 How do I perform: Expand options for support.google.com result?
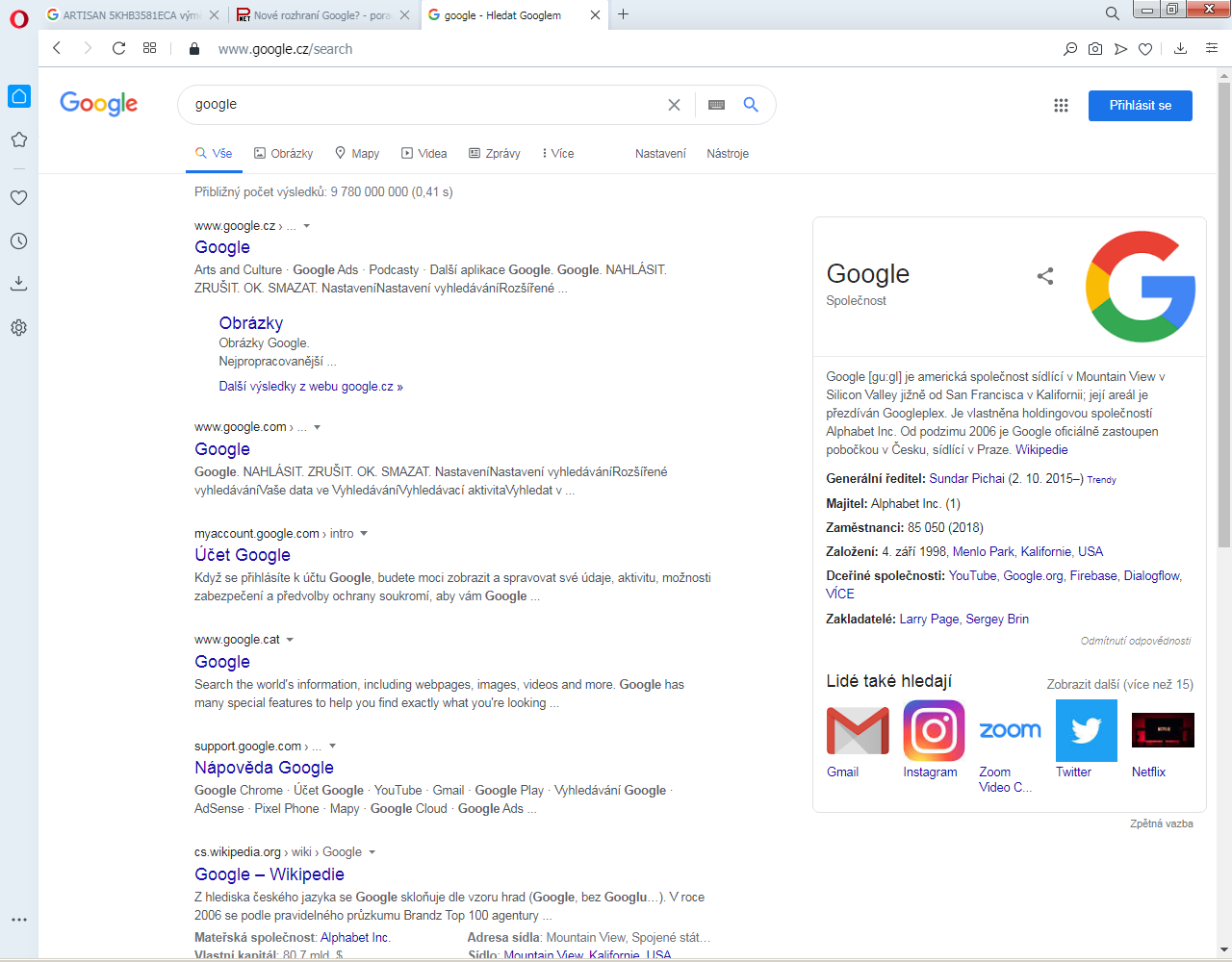332,746
